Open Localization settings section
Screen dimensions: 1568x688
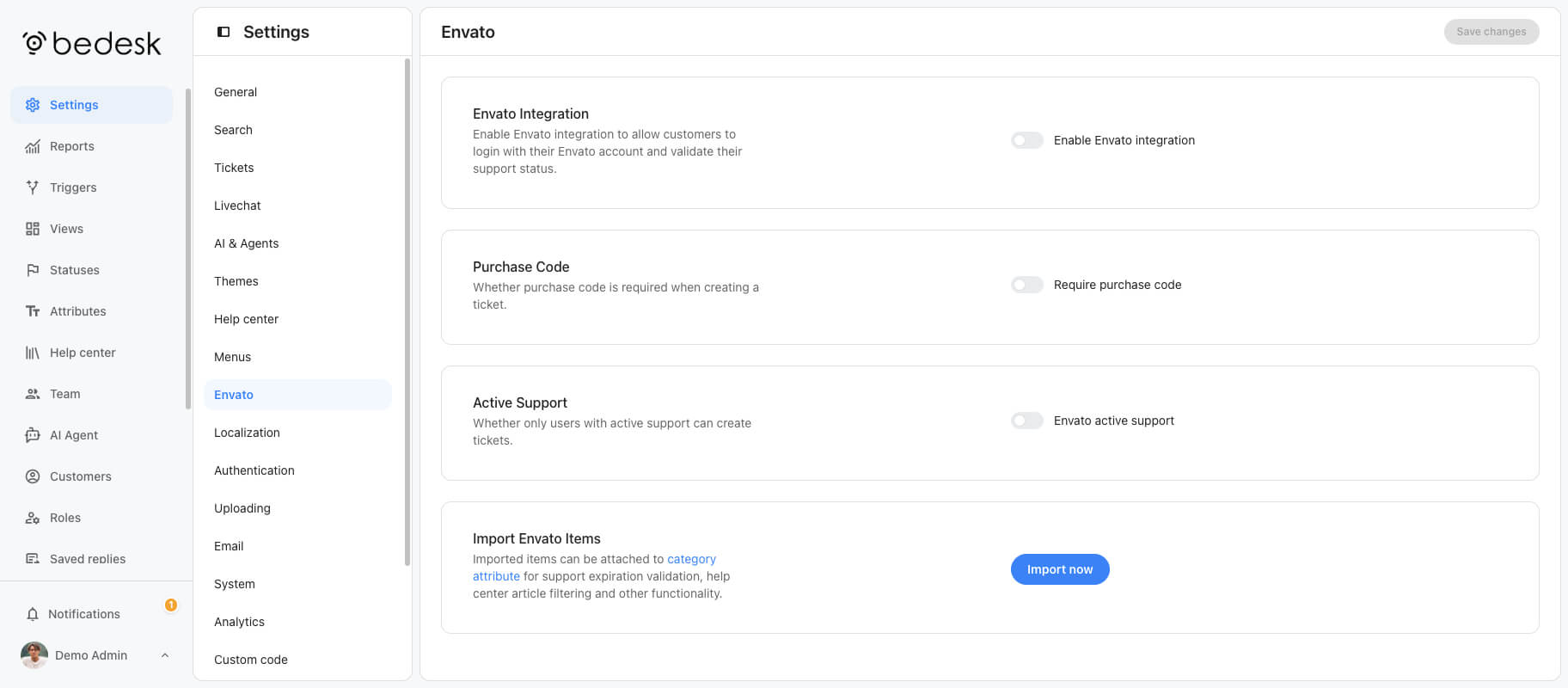click(x=297, y=433)
